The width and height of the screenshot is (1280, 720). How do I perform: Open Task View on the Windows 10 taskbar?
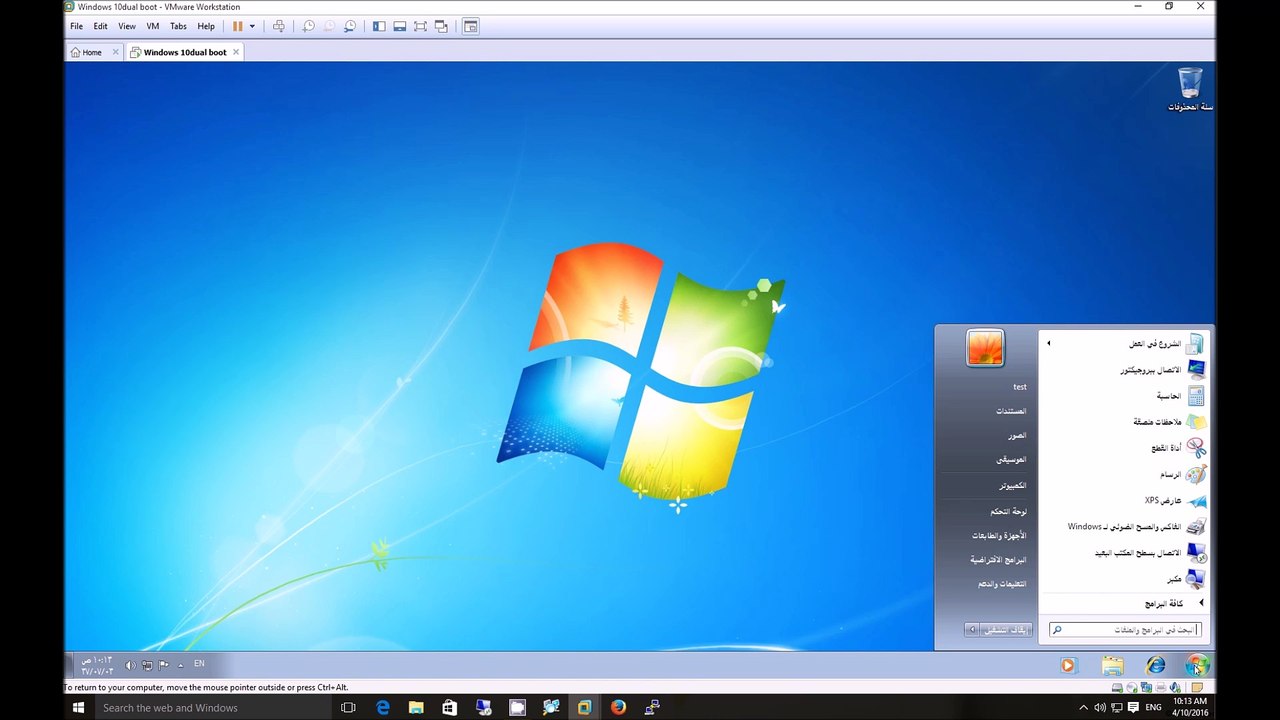(x=348, y=707)
